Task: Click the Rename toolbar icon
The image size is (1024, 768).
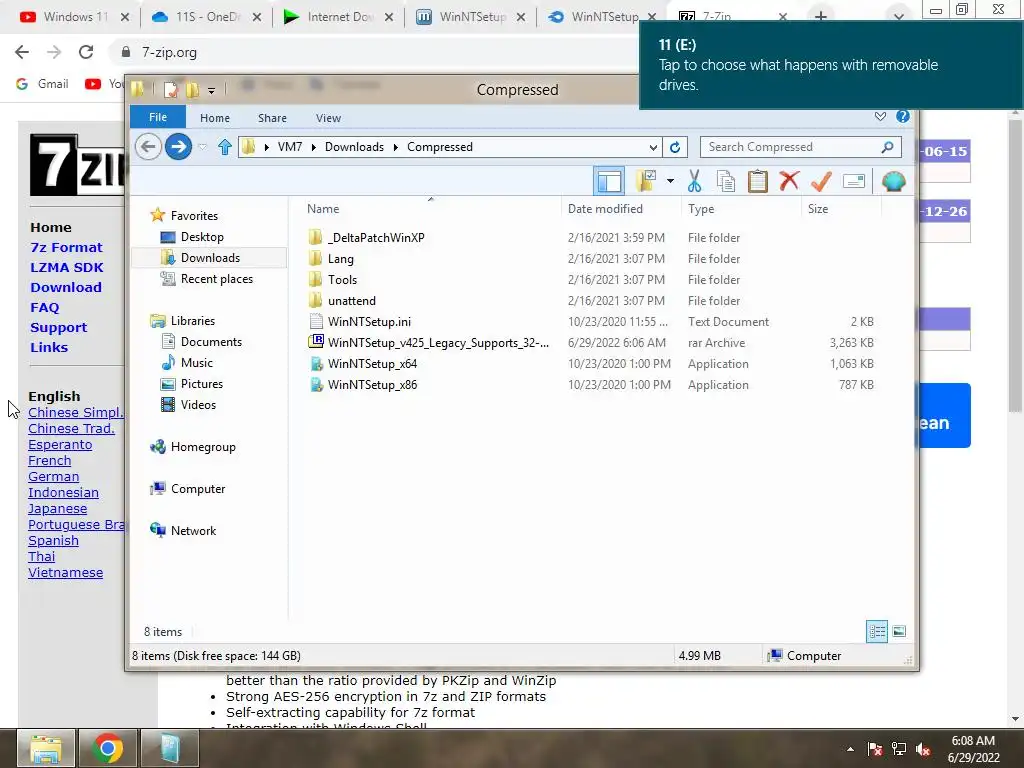Action: (x=854, y=181)
